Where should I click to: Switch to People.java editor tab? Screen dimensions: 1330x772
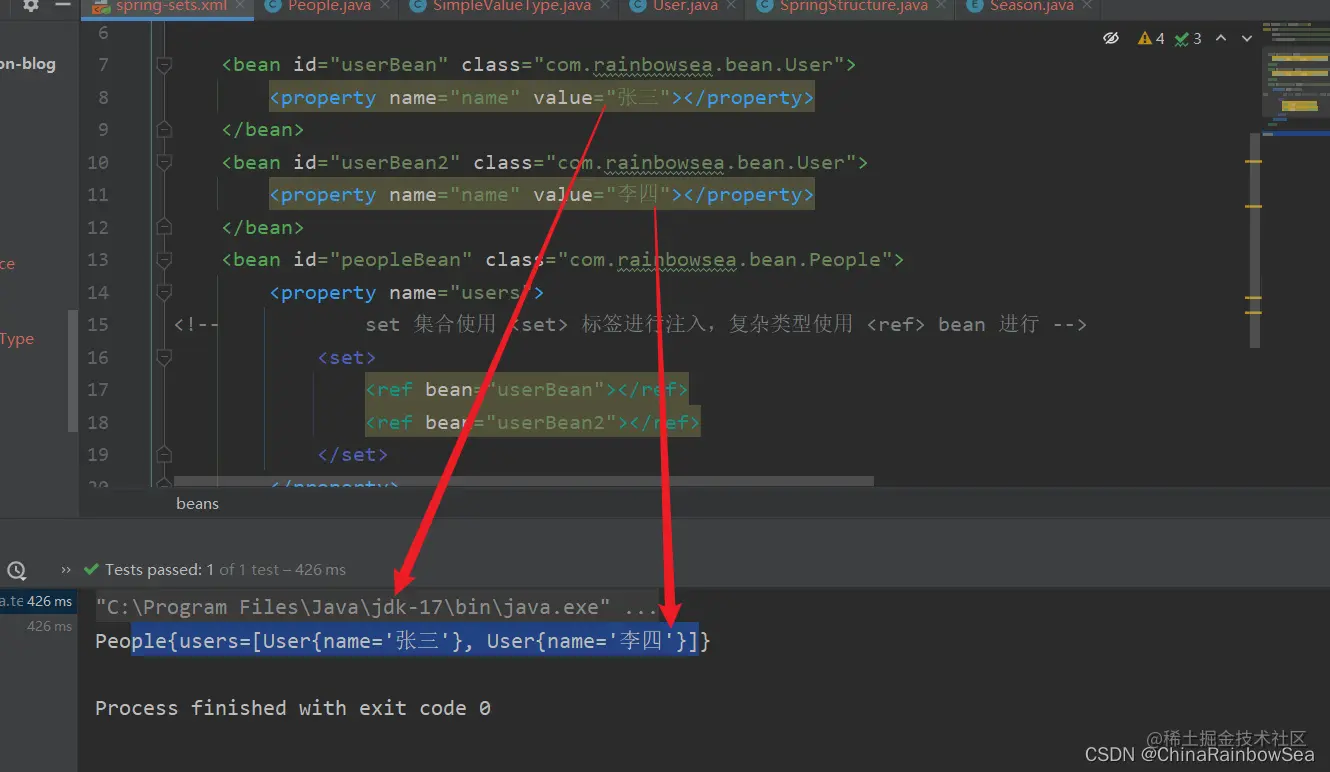[x=329, y=6]
